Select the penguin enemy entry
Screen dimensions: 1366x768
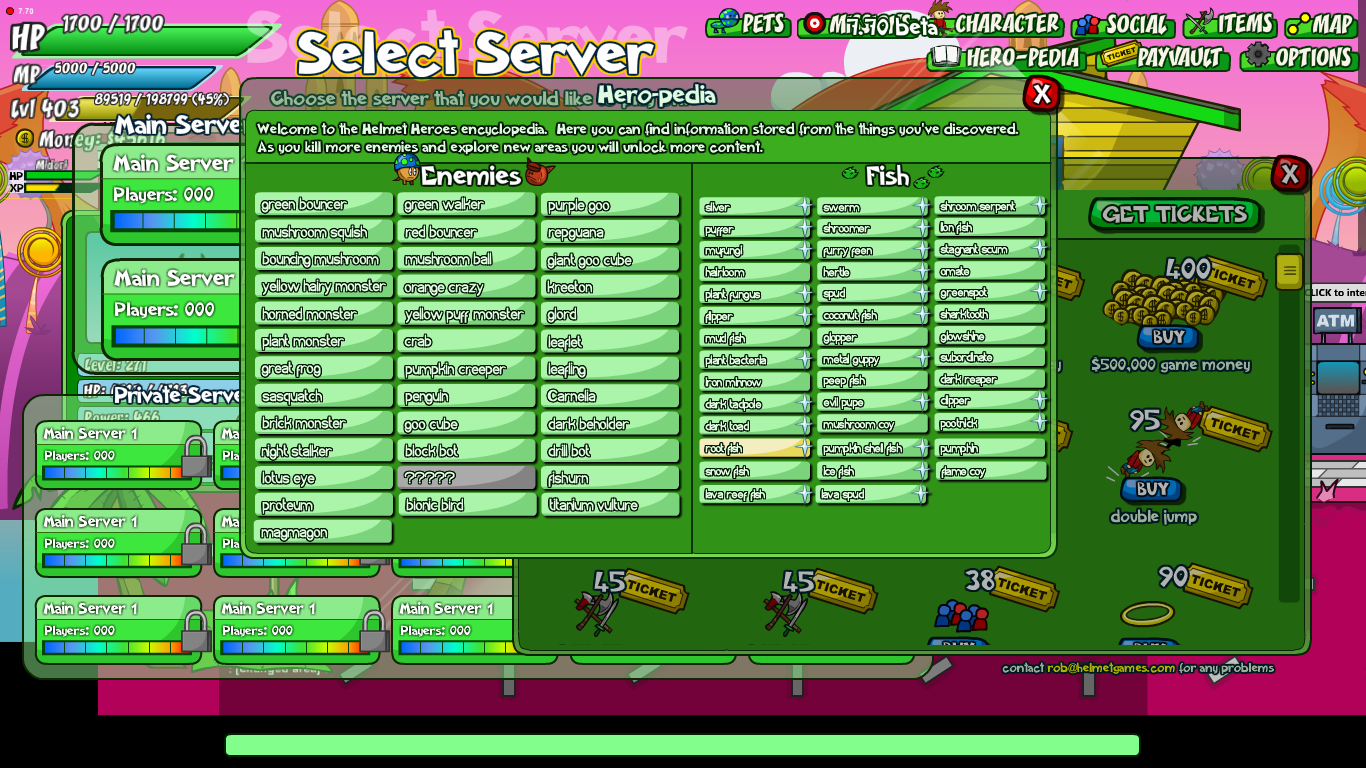[x=466, y=396]
